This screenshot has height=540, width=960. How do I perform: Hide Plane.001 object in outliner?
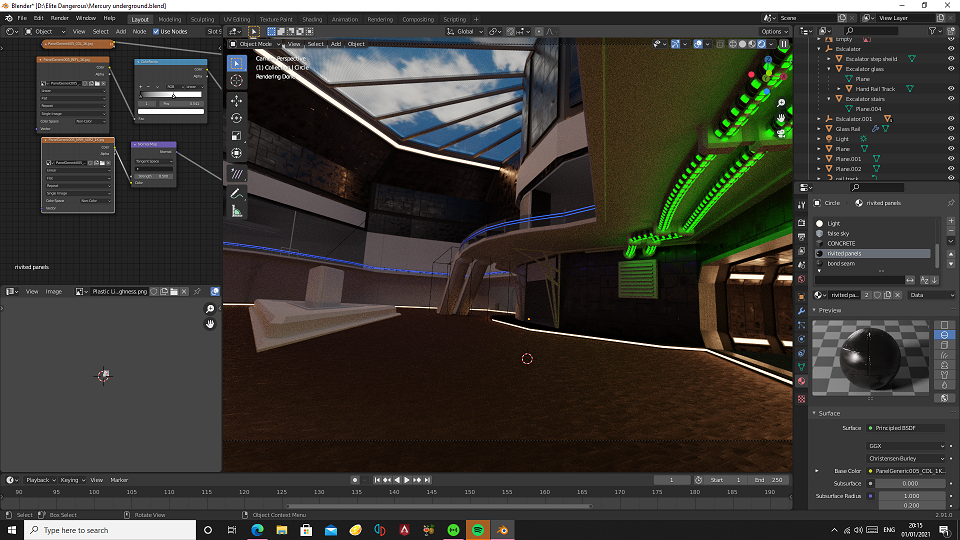(951, 159)
